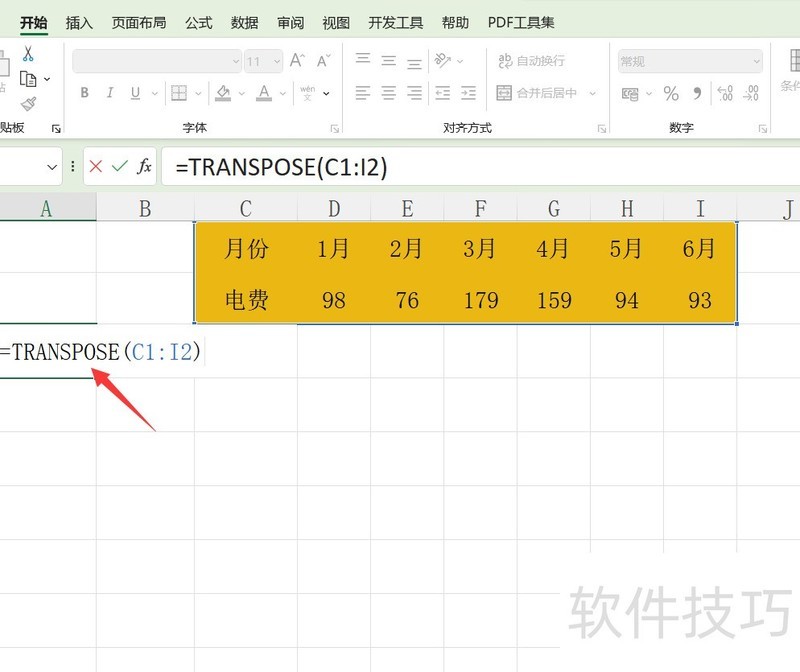The height and width of the screenshot is (672, 800).
Task: Toggle italic formatting
Action: [x=110, y=93]
